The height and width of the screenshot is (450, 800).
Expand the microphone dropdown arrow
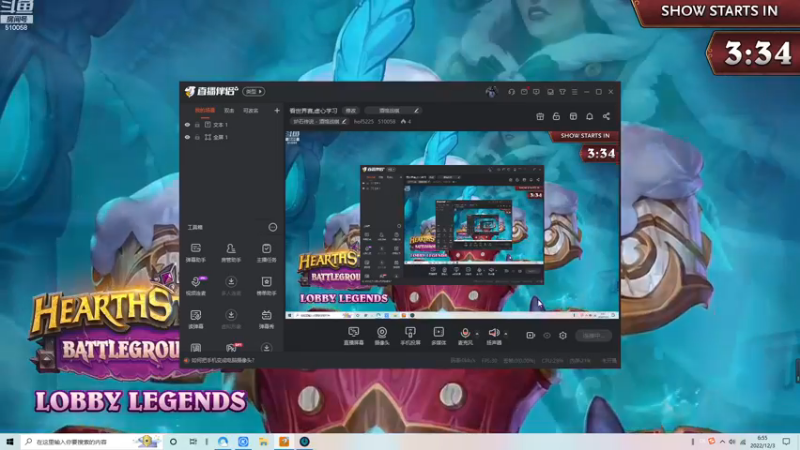tap(477, 334)
